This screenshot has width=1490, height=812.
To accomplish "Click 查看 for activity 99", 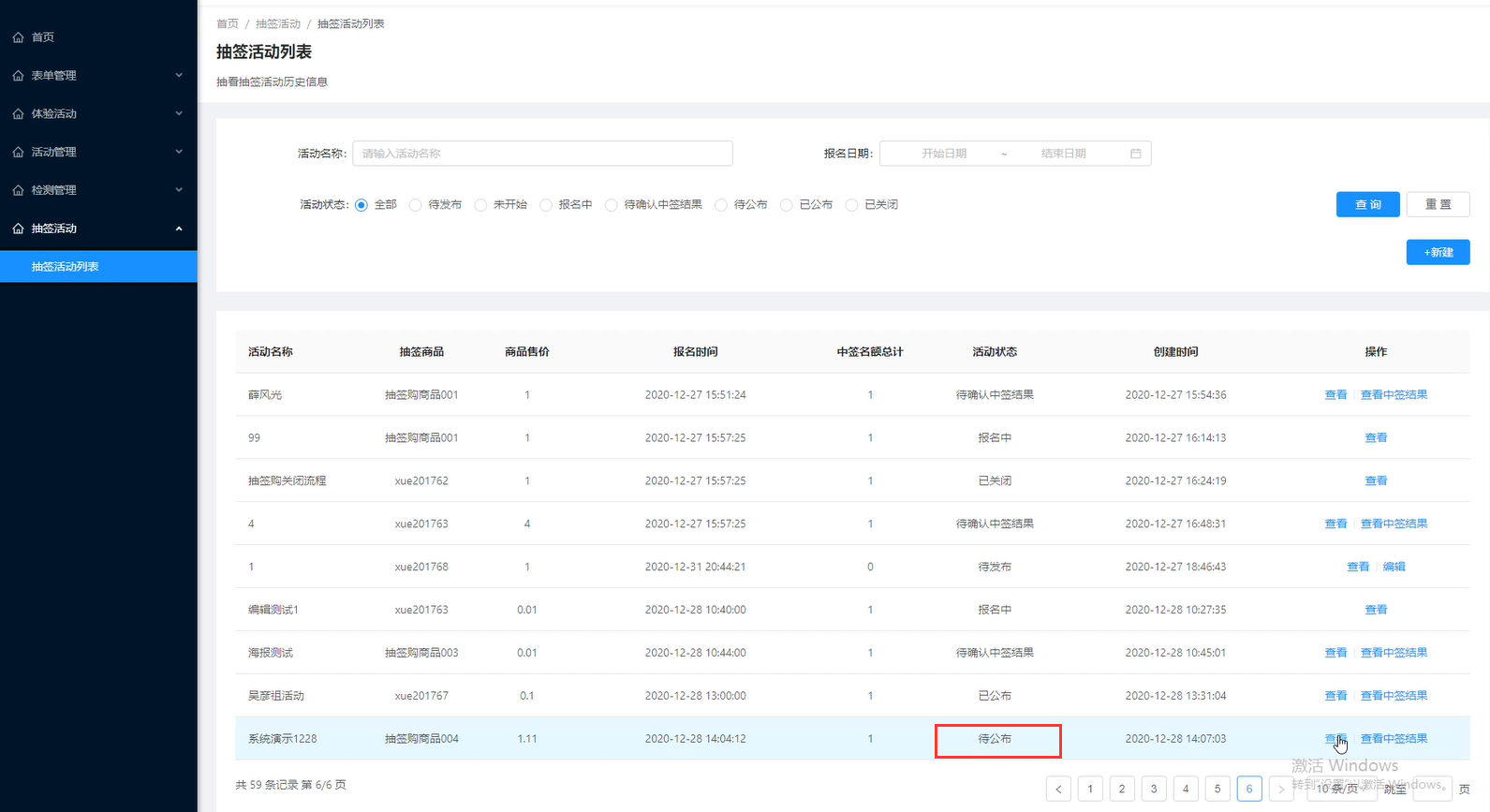I will tap(1376, 438).
